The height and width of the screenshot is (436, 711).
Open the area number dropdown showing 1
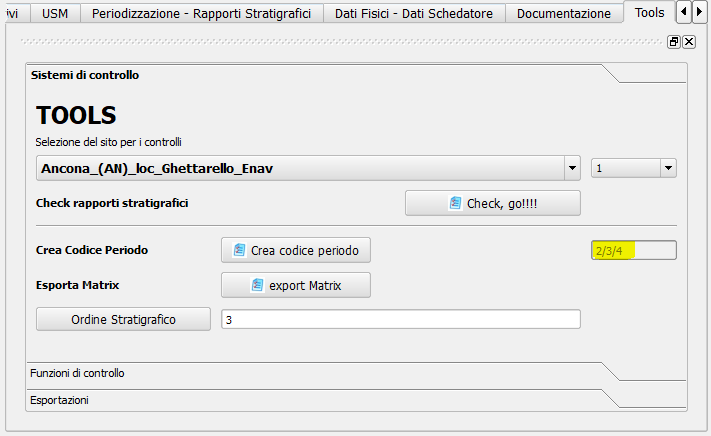coord(633,168)
